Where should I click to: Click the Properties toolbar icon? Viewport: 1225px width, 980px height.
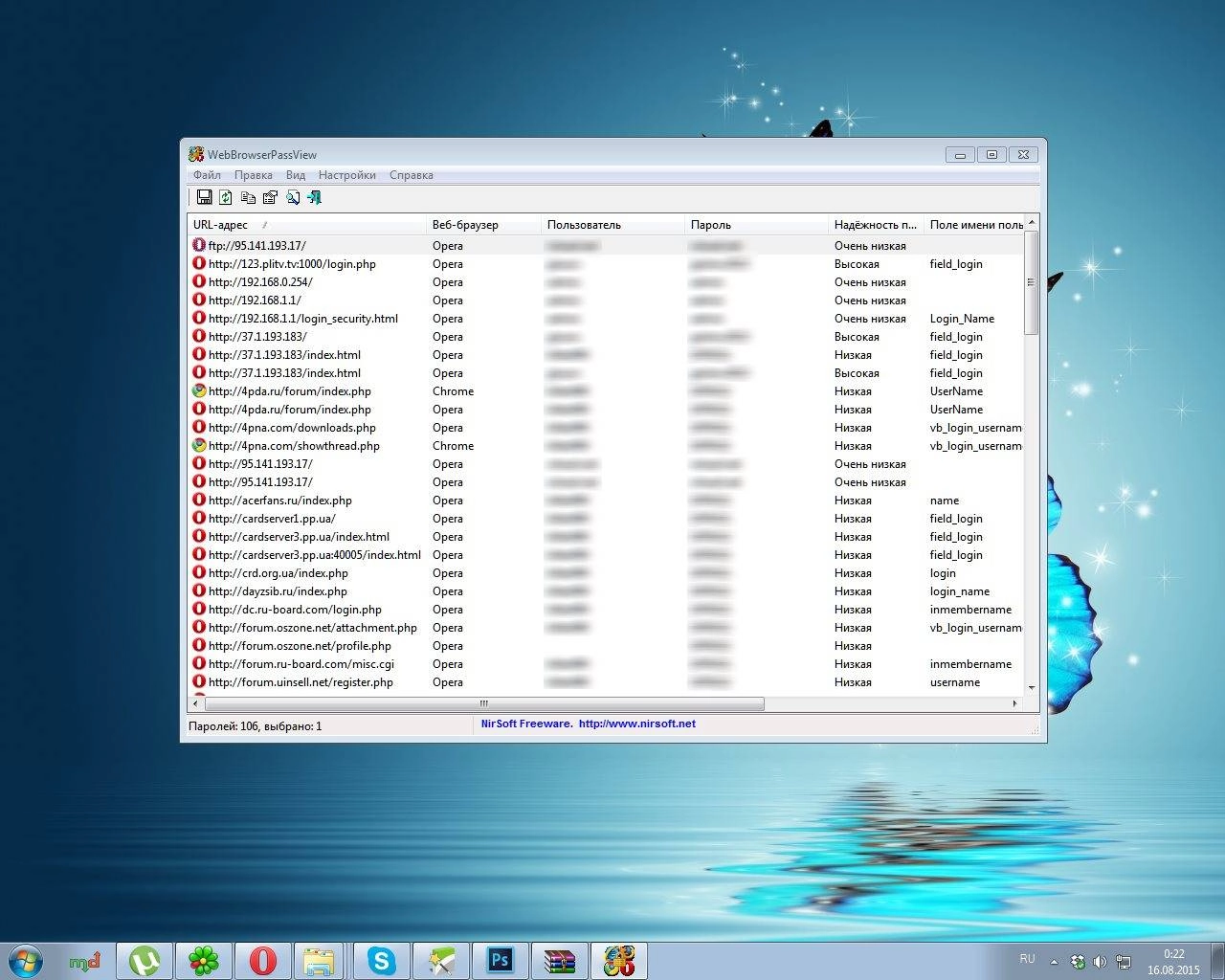(270, 197)
